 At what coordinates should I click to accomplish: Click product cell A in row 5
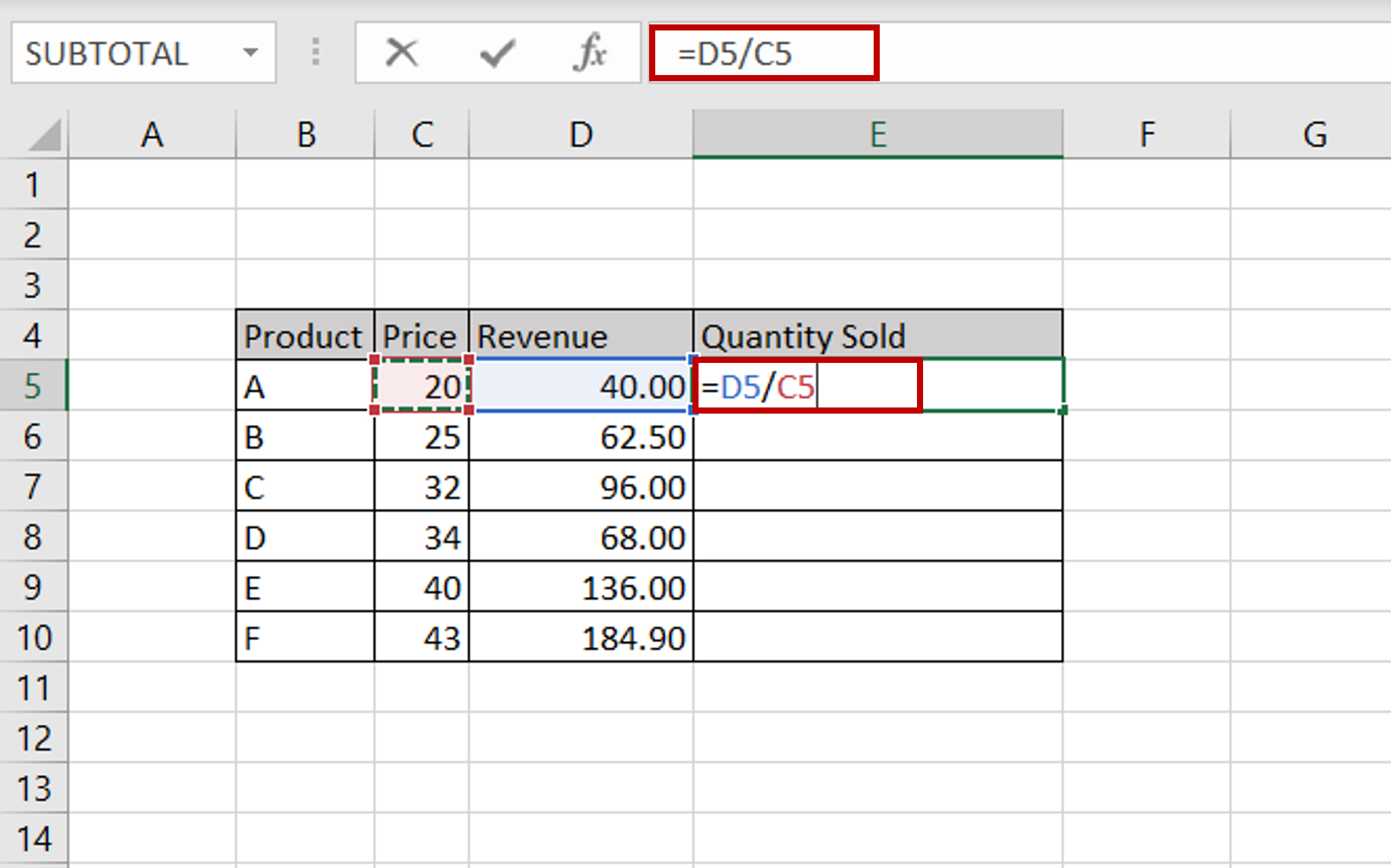click(x=305, y=386)
